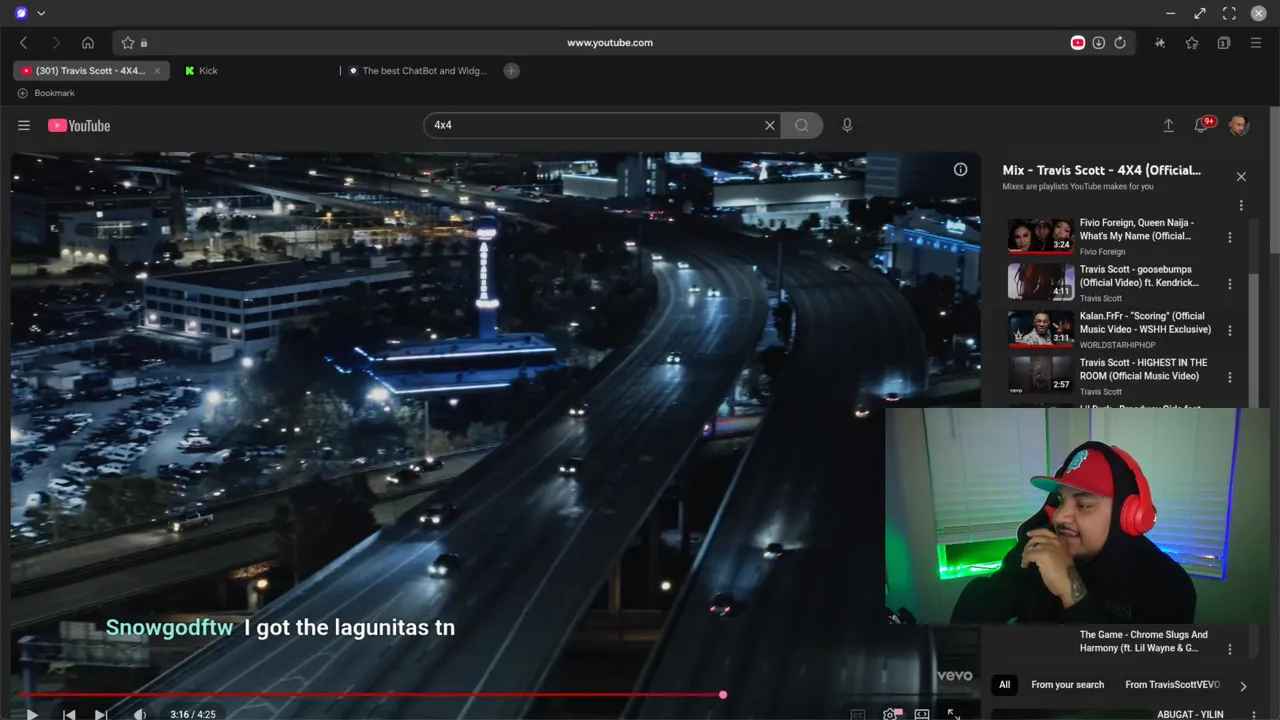The height and width of the screenshot is (720, 1280).
Task: Clear the 4x4 search query
Action: point(770,125)
